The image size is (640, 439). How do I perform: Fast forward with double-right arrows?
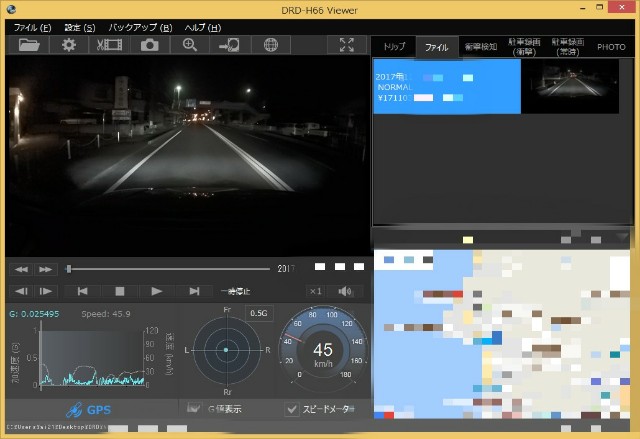pyautogui.click(x=45, y=269)
